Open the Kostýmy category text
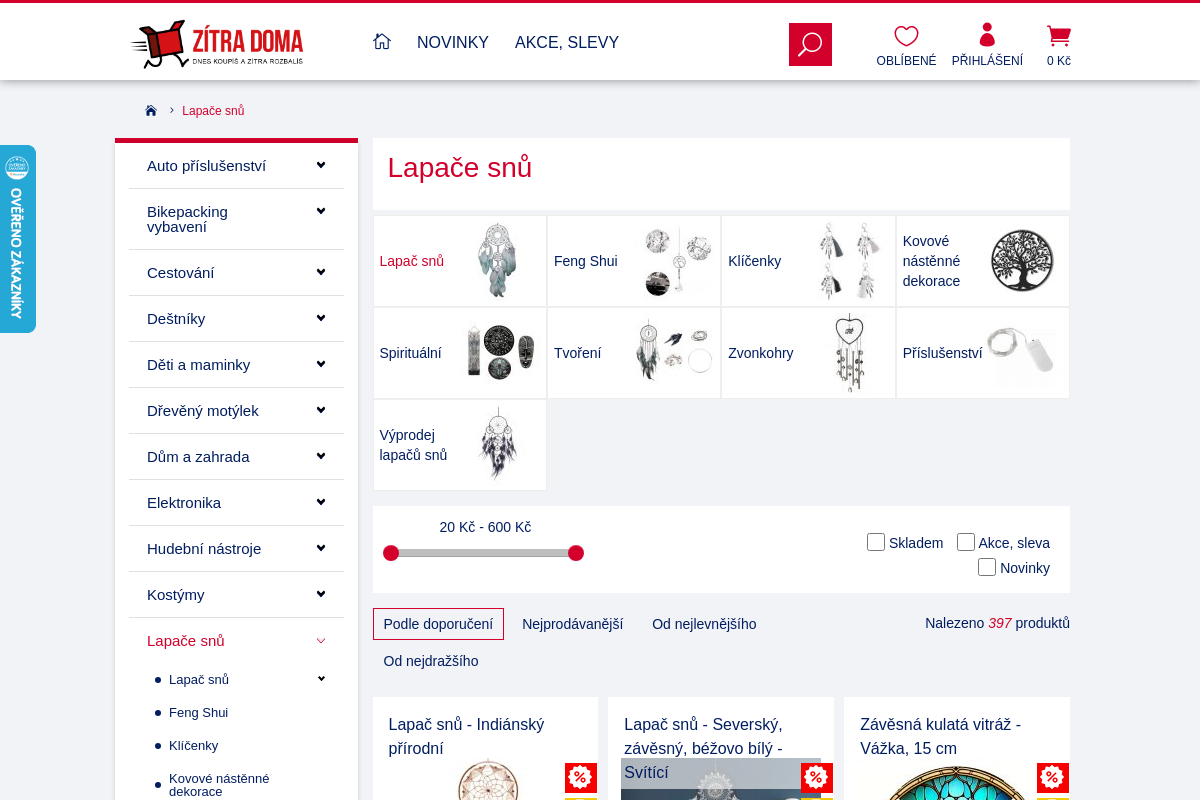 [176, 594]
